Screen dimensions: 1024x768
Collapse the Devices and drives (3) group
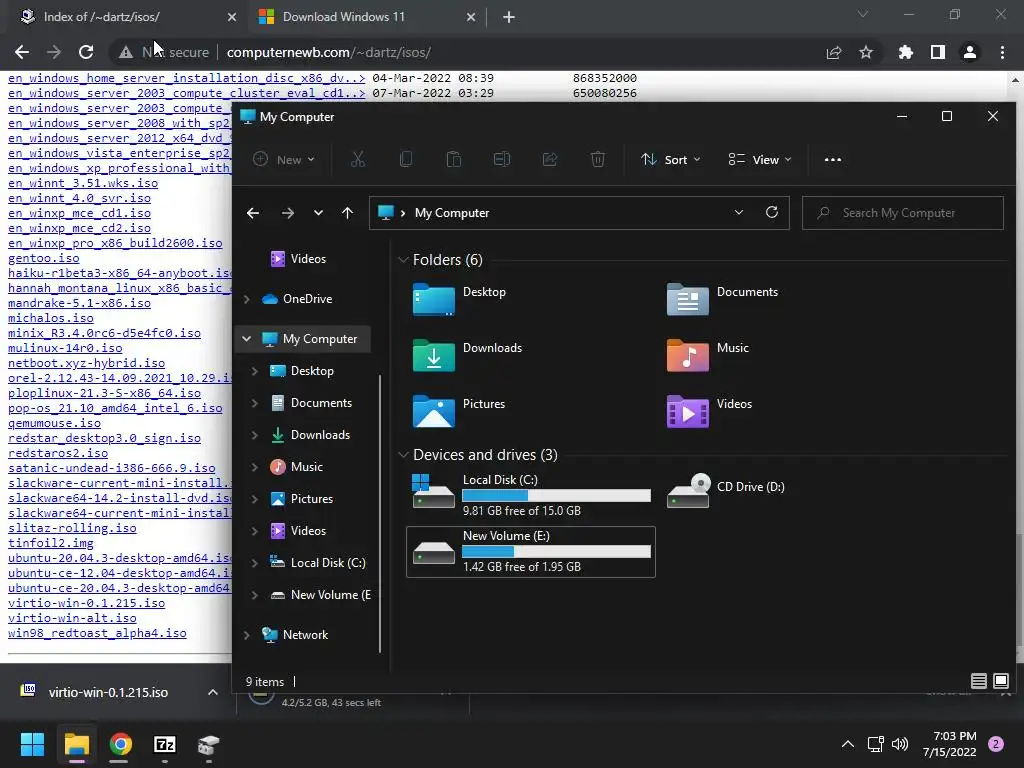click(x=403, y=455)
